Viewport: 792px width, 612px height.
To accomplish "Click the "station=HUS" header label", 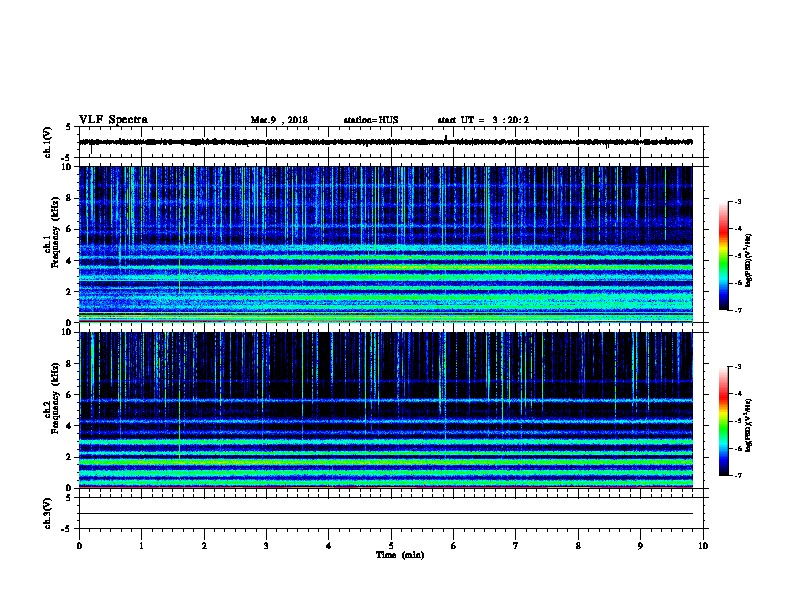I will 371,120.
